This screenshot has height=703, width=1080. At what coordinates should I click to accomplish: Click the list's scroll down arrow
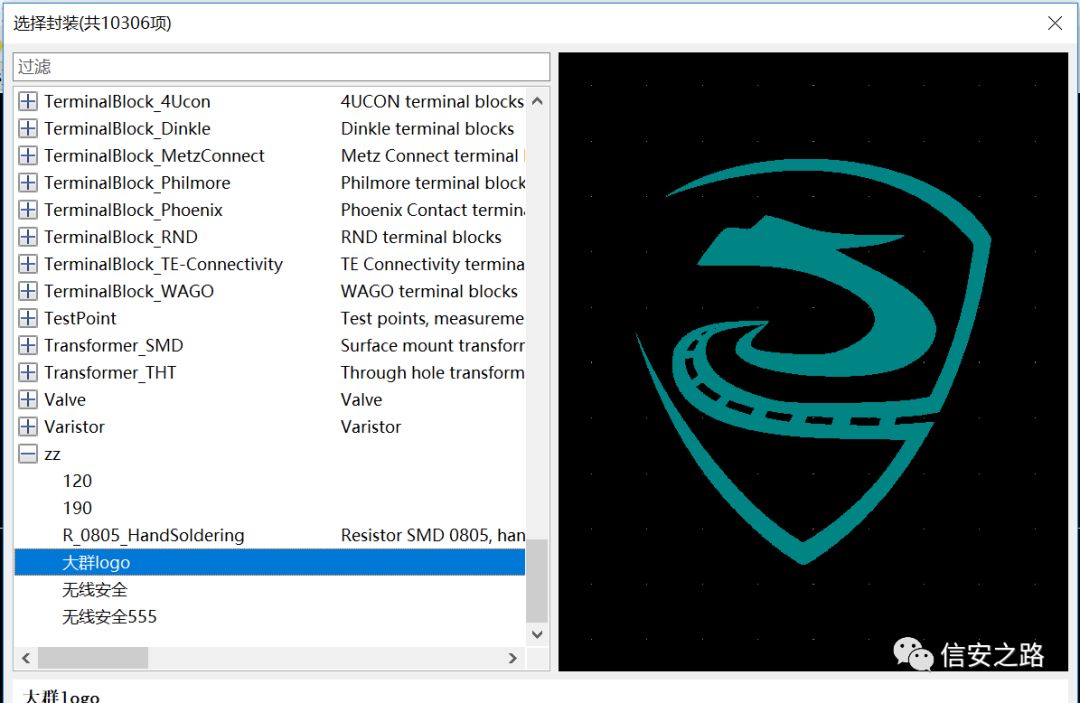click(537, 634)
